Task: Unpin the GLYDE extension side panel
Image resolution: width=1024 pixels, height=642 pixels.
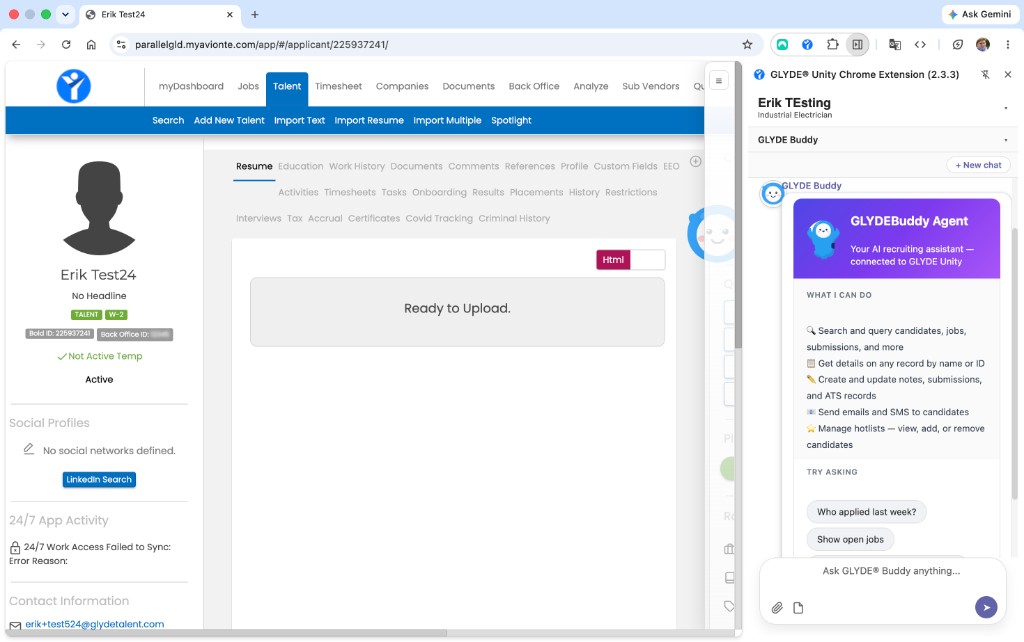Action: tap(985, 74)
